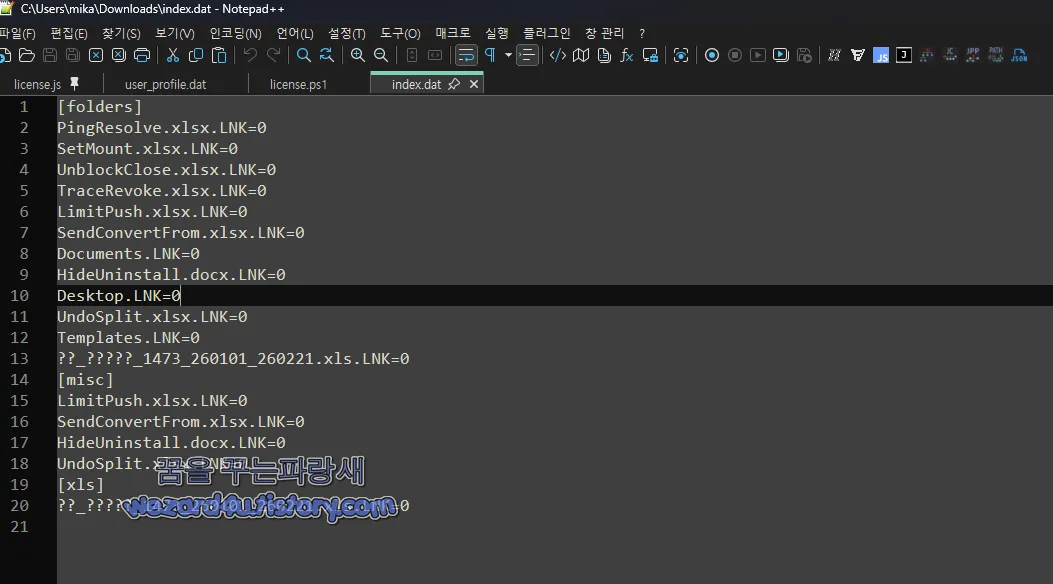Run the recorded macro playback icon
The width and height of the screenshot is (1053, 584).
(758, 56)
